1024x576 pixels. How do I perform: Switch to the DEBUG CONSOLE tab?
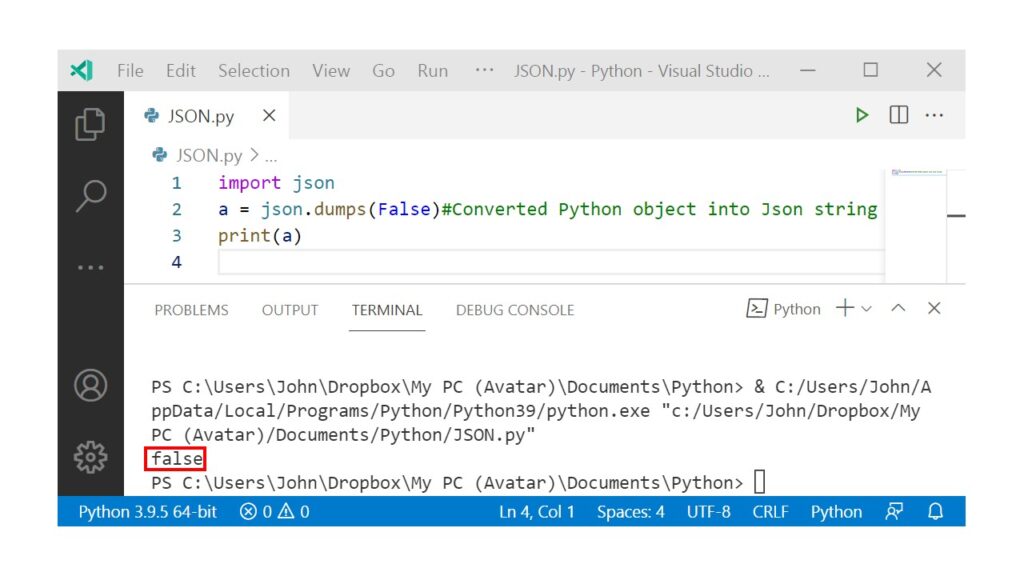tap(515, 310)
